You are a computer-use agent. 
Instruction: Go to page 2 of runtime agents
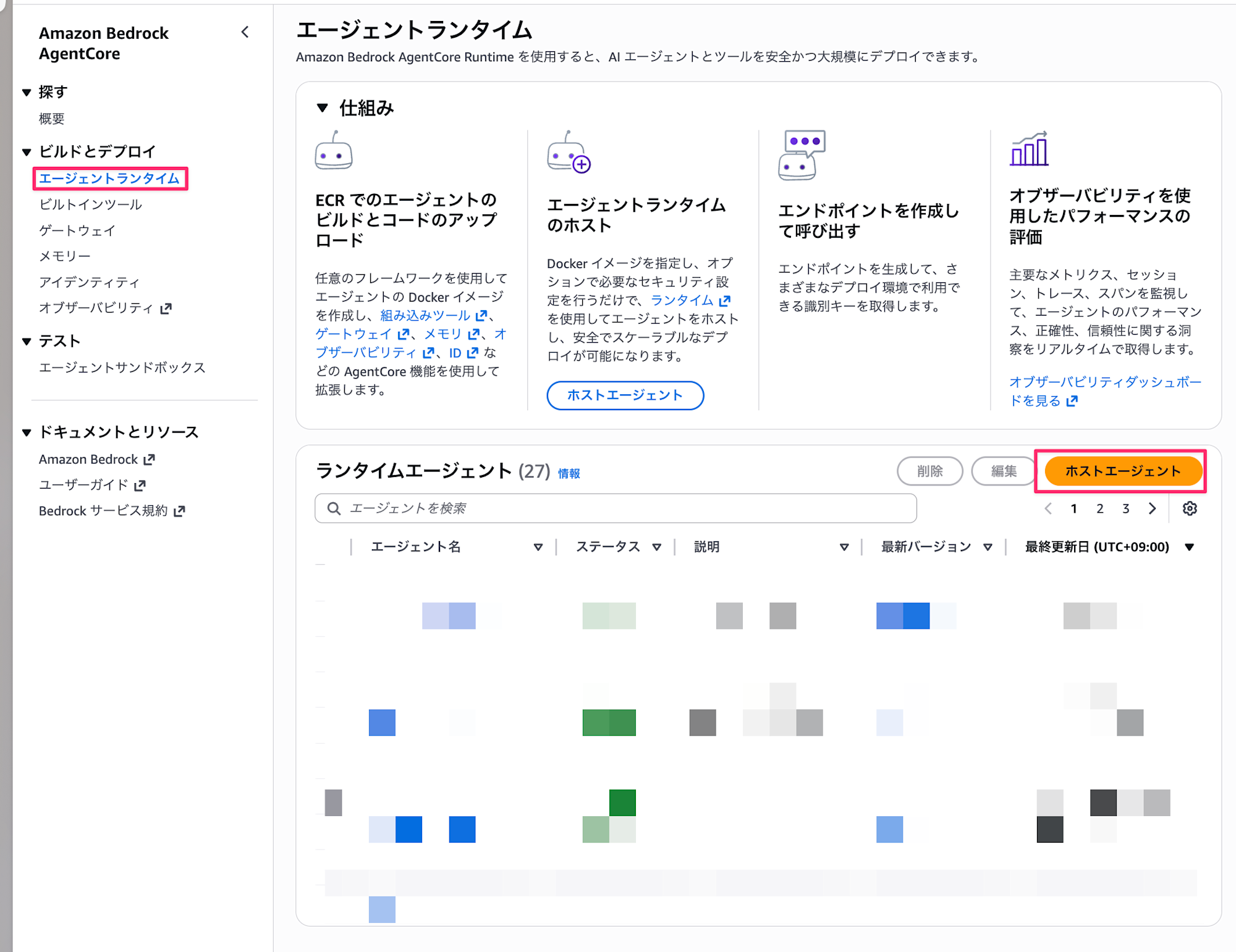(x=1100, y=508)
